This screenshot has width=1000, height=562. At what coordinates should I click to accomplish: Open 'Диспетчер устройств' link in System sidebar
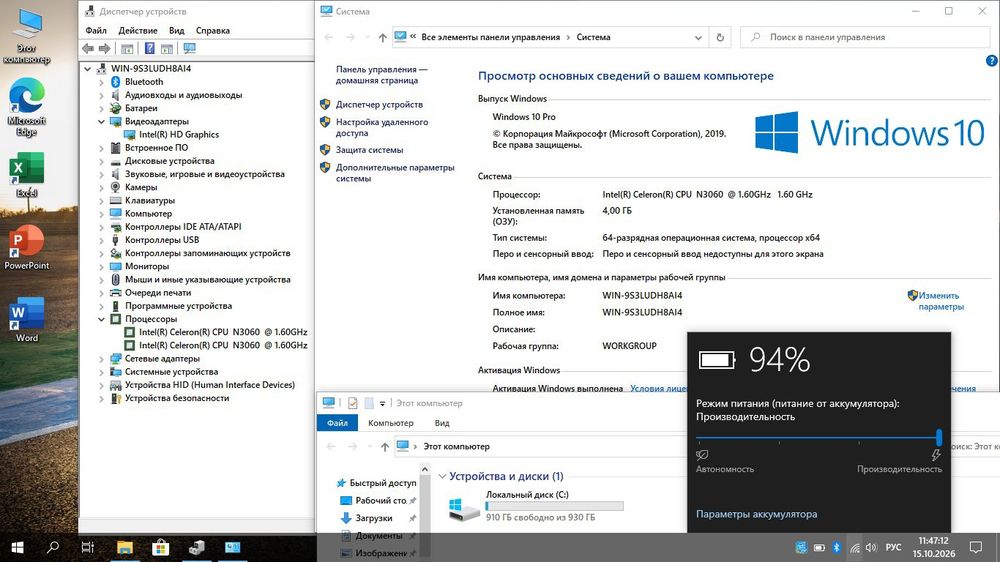click(x=379, y=105)
